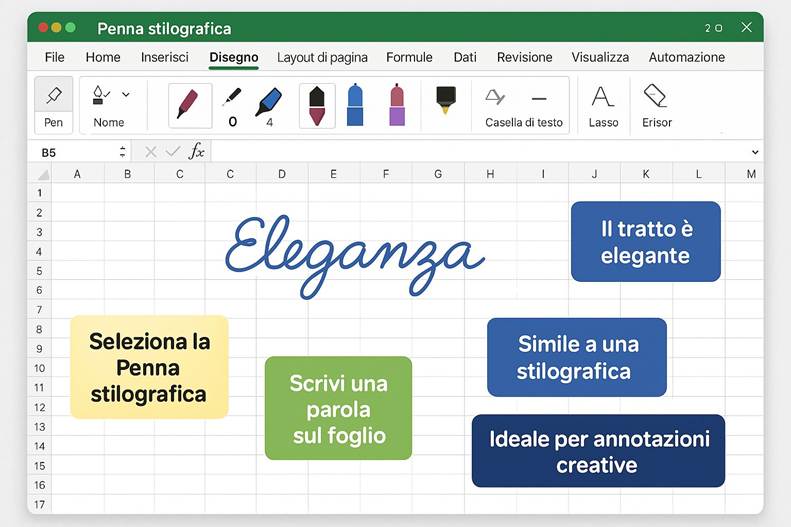Select the yellow 'Seleziona la Penna stilografica' box

tap(149, 367)
